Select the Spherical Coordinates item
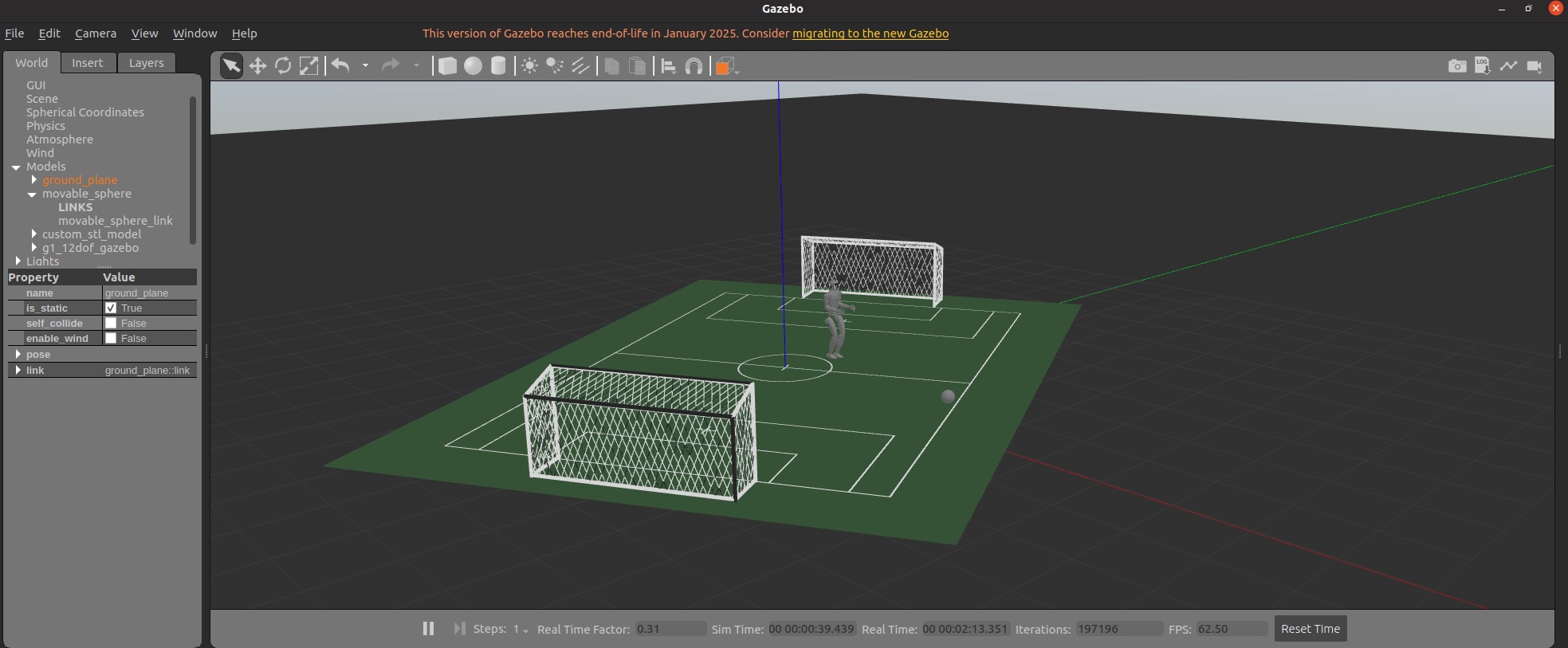This screenshot has height=648, width=1568. tap(85, 112)
